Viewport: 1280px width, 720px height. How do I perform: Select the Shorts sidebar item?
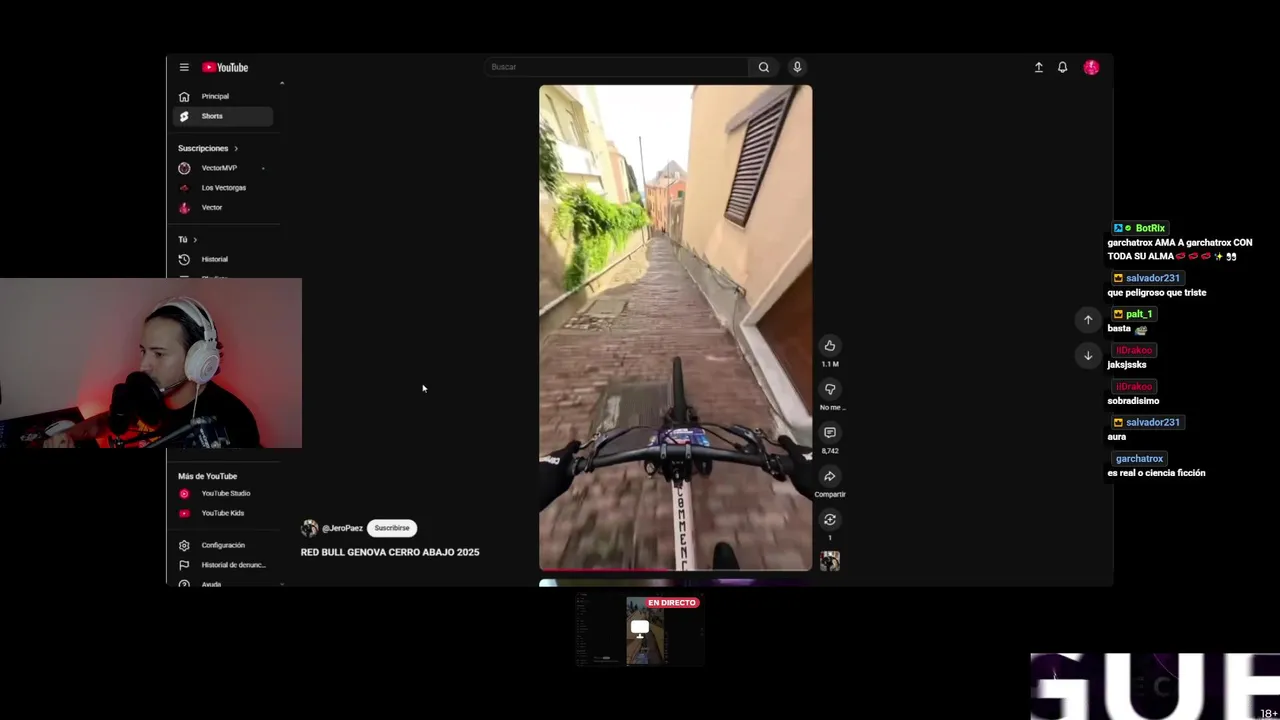(221, 116)
